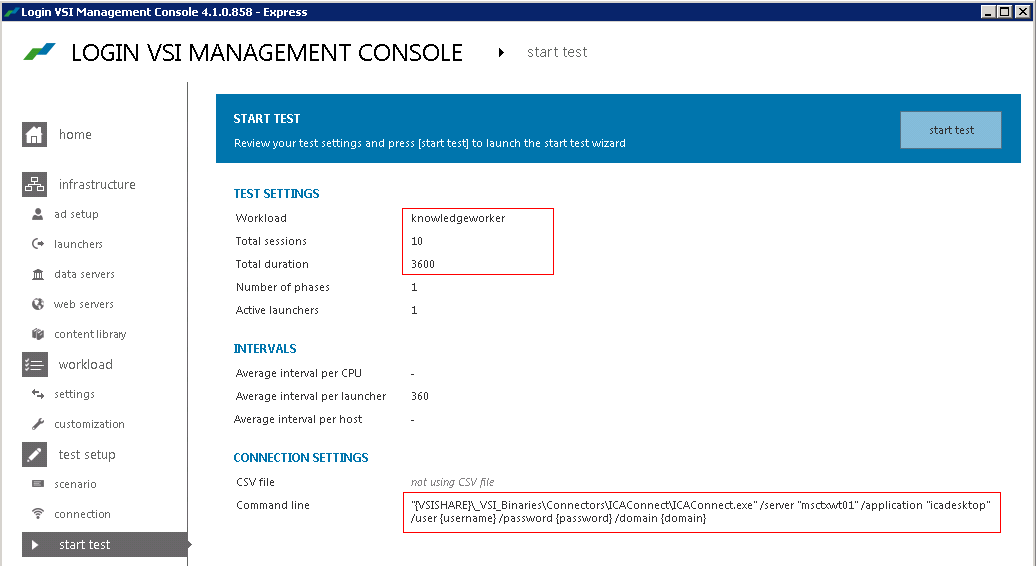Image resolution: width=1036 pixels, height=566 pixels.
Task: Click the Average interval per host label
Action: (298, 419)
